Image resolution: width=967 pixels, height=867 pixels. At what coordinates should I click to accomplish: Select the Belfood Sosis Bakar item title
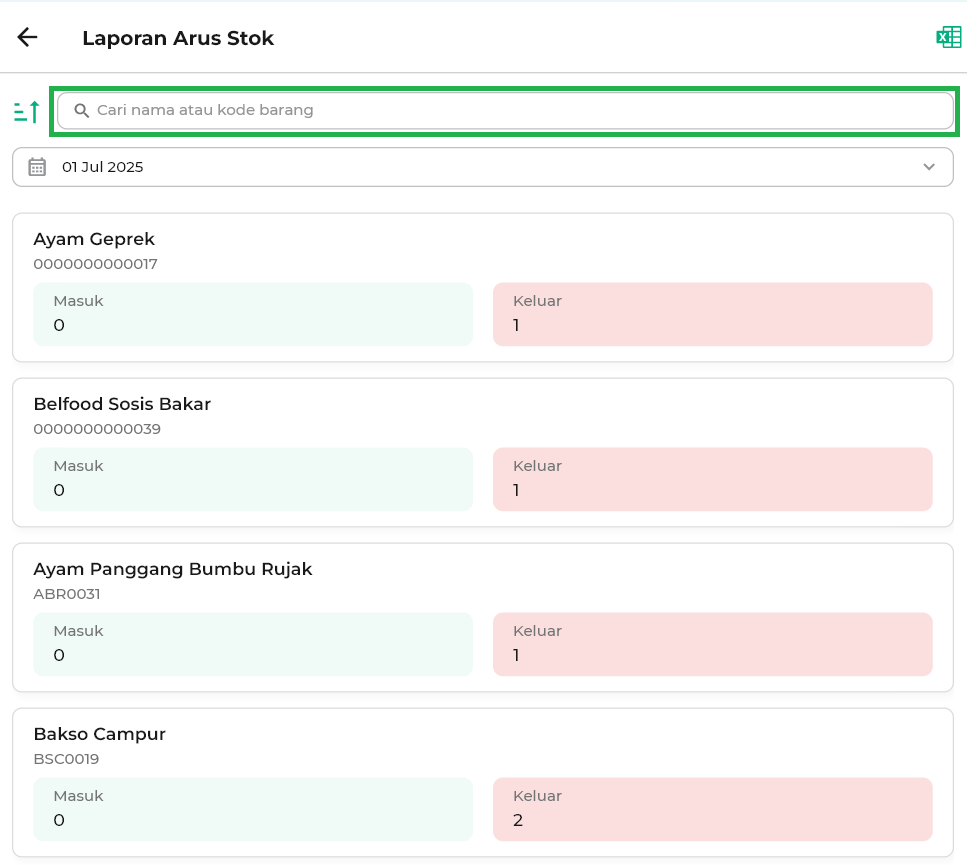(x=122, y=404)
